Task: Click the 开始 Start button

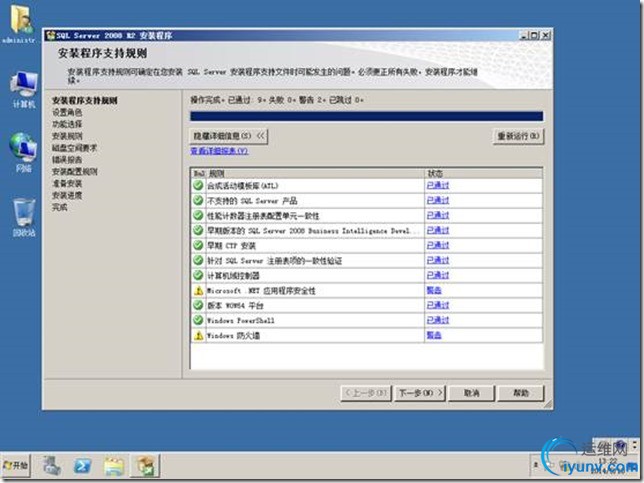Action: 16,465
